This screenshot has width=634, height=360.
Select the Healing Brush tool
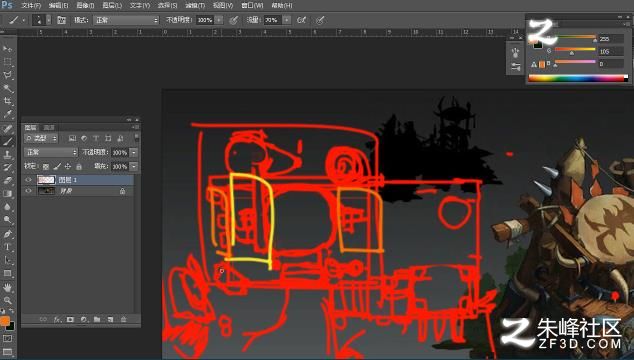[x=7, y=129]
